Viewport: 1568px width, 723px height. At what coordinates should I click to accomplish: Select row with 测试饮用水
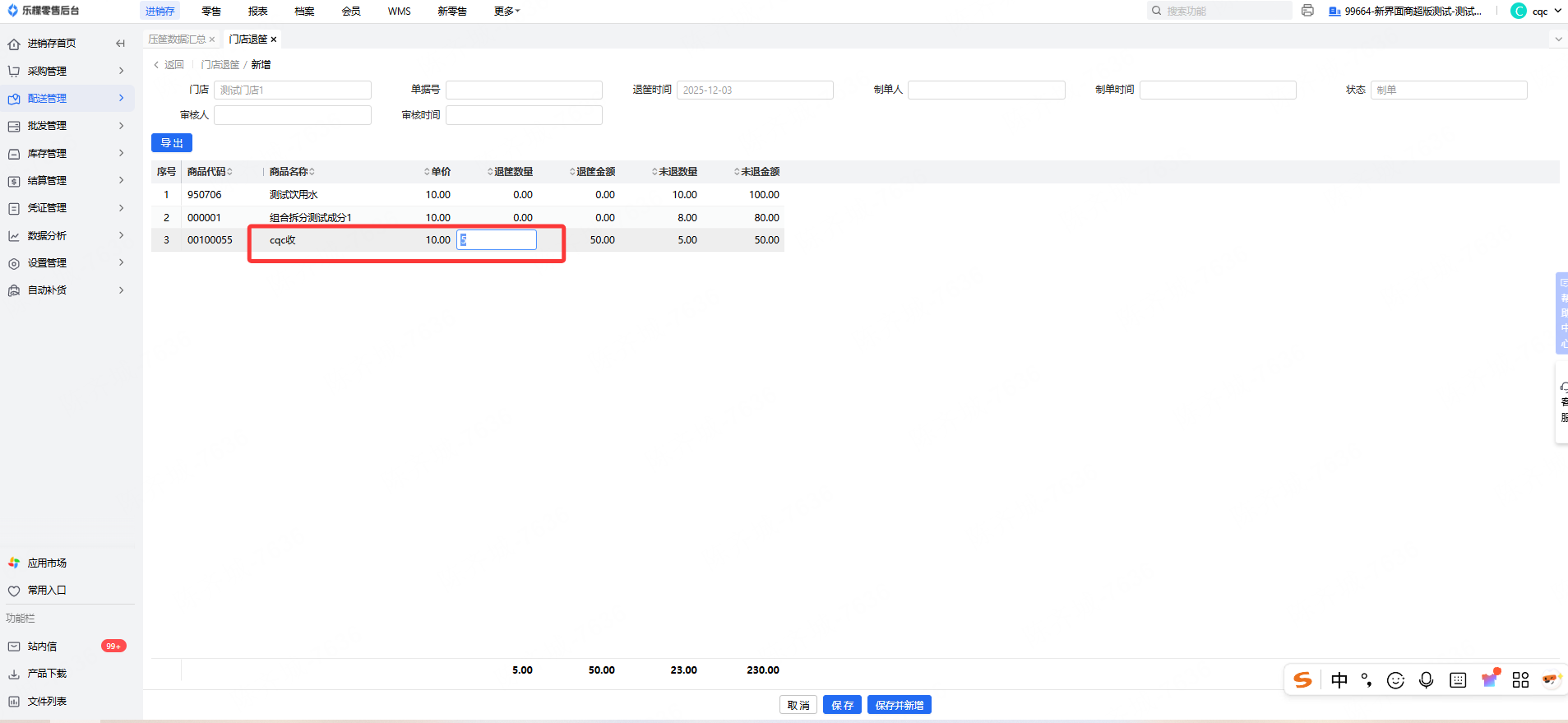467,195
